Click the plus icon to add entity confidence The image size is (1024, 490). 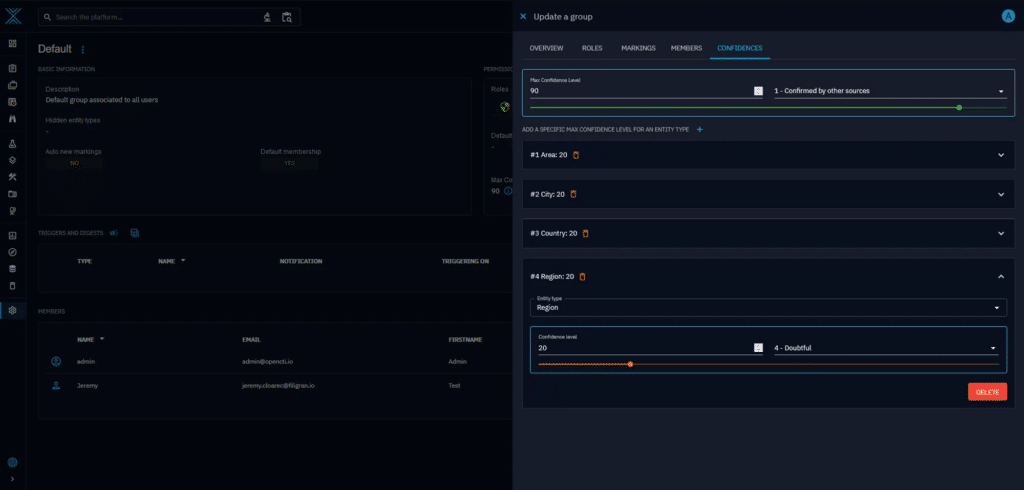pyautogui.click(x=700, y=130)
